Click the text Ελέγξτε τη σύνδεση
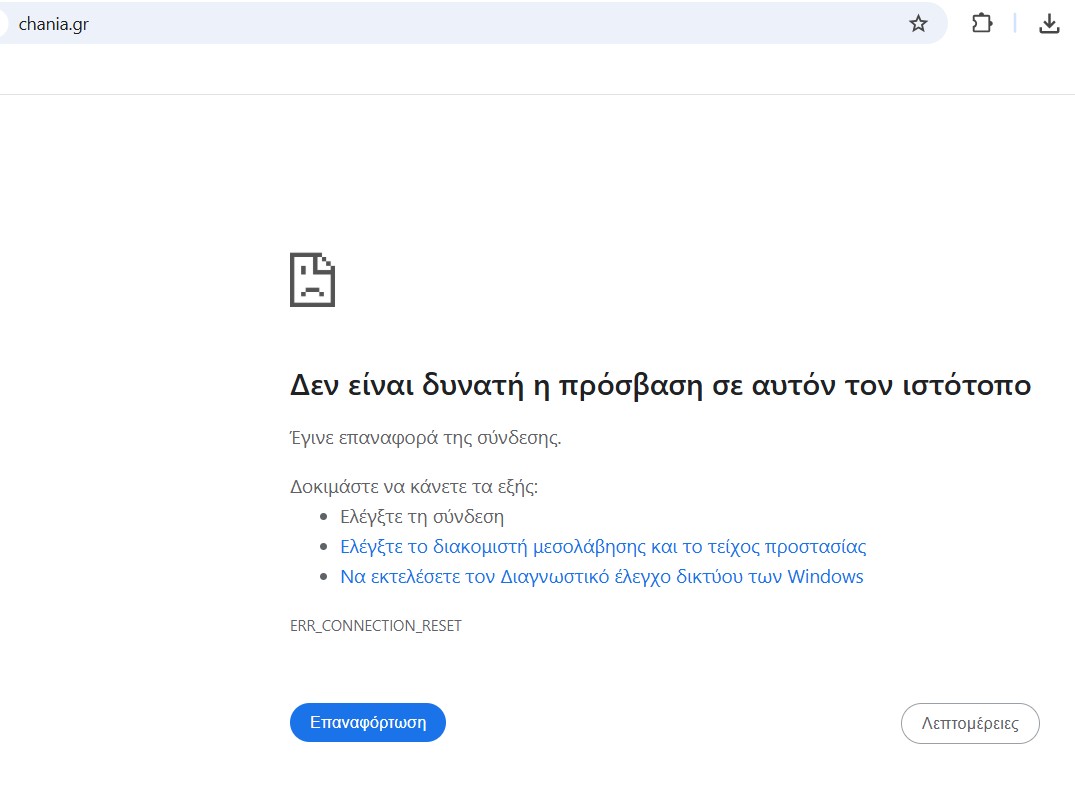The height and width of the screenshot is (787, 1075). (x=422, y=516)
